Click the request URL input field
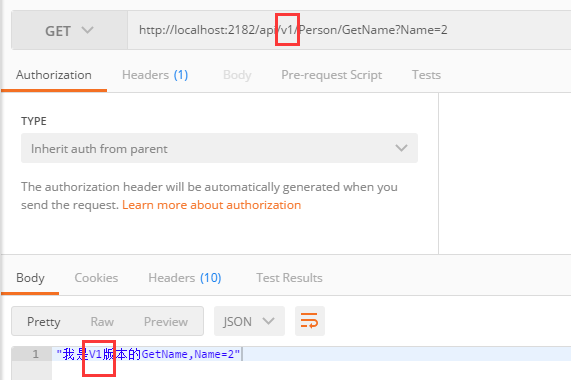Image resolution: width=571 pixels, height=380 pixels. click(349, 30)
